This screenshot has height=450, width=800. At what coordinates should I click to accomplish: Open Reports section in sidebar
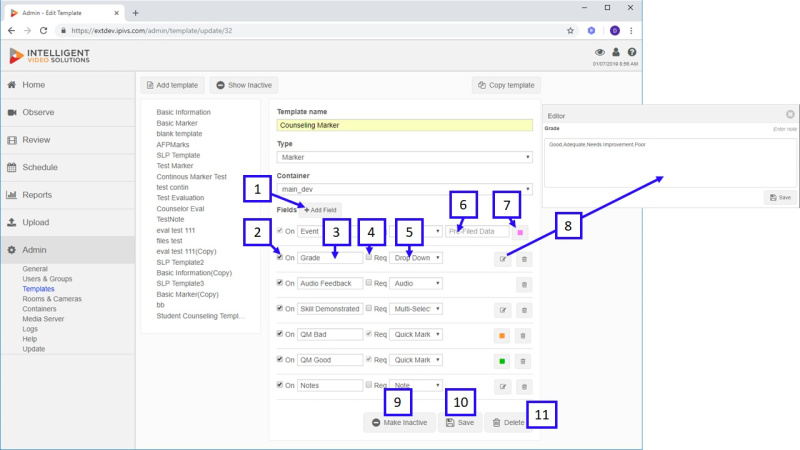click(x=67, y=195)
